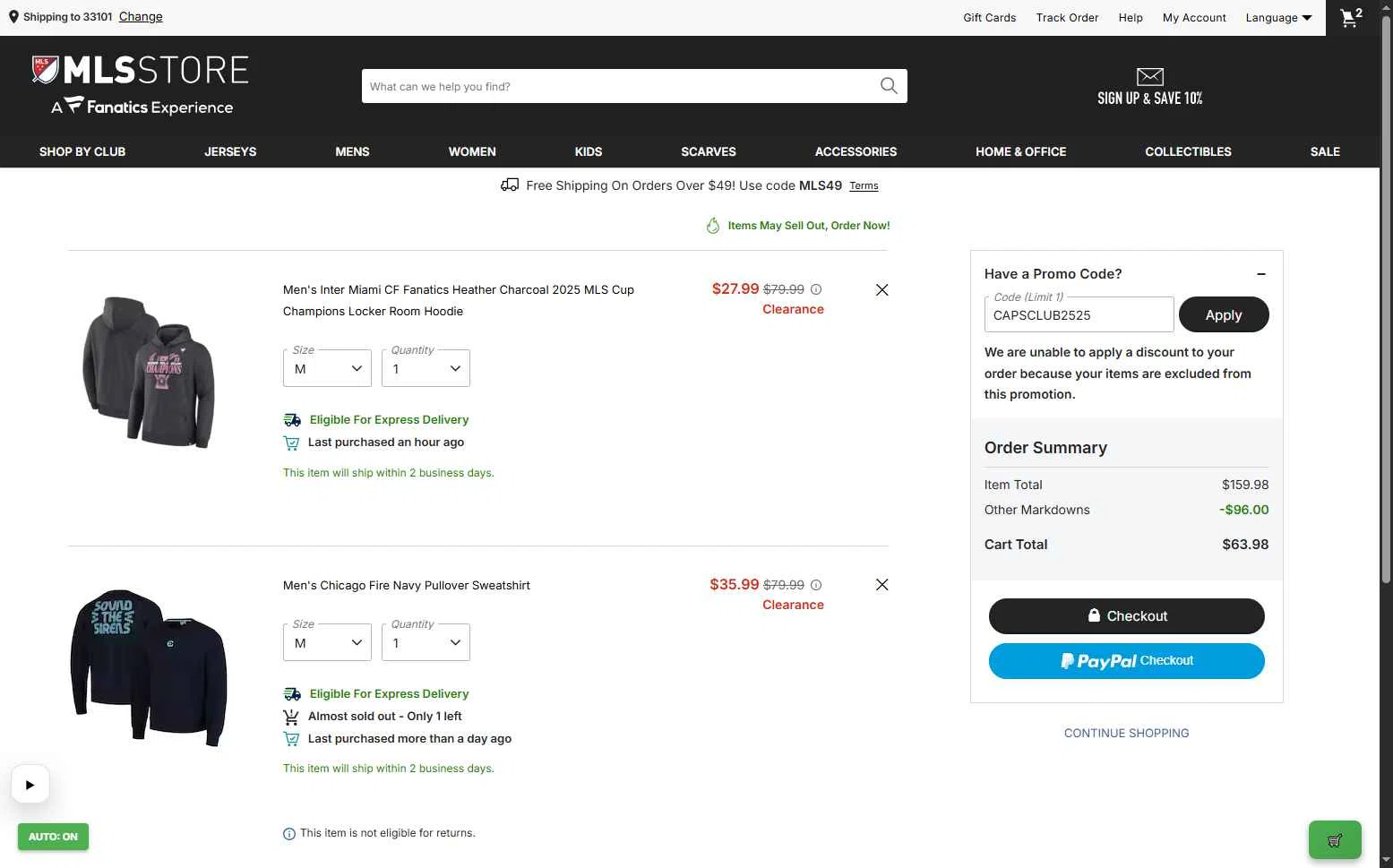1393x868 pixels.
Task: Click the play button at bottom left
Action: (30, 785)
